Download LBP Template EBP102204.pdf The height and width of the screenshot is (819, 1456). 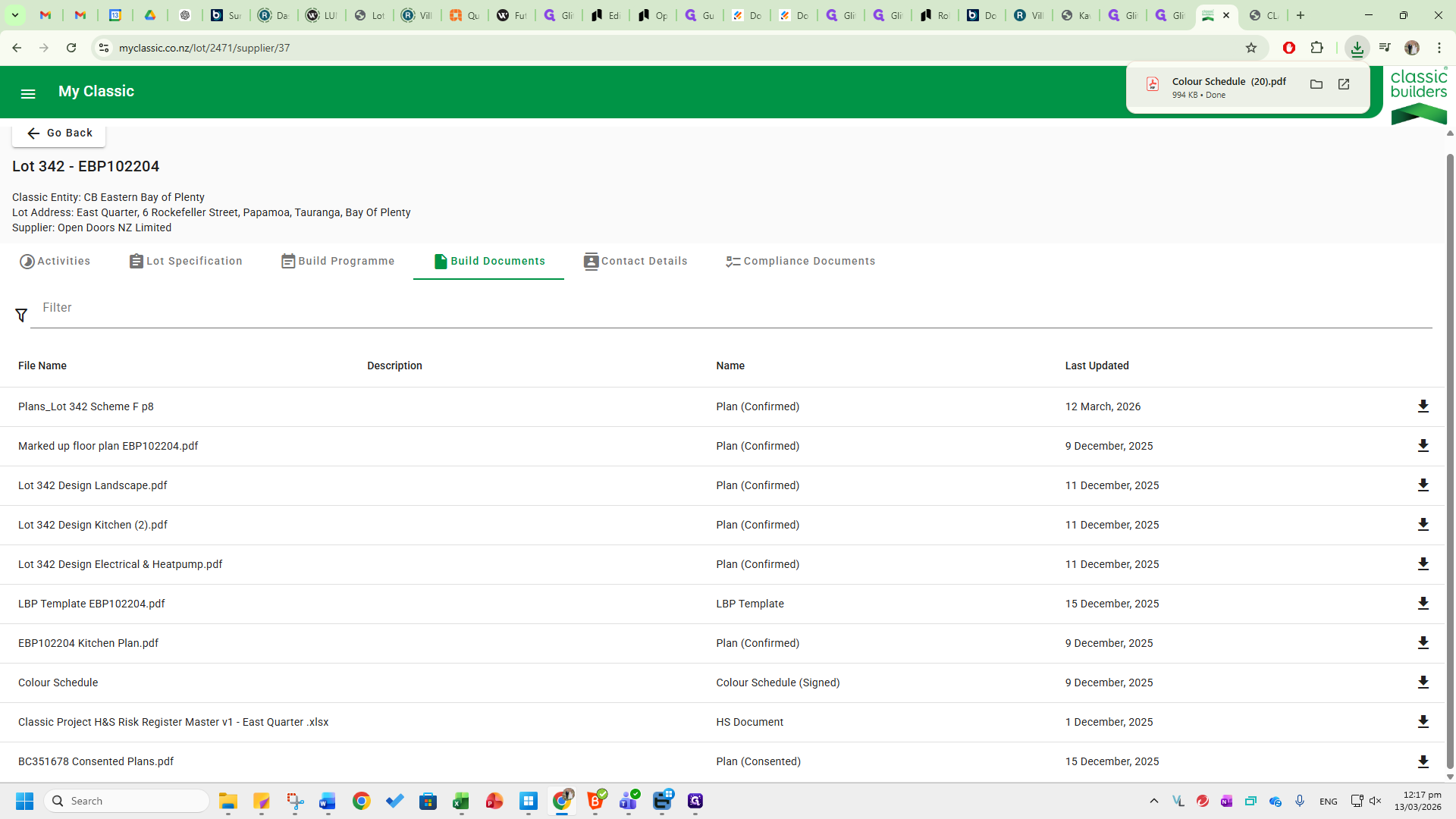[x=1423, y=604]
